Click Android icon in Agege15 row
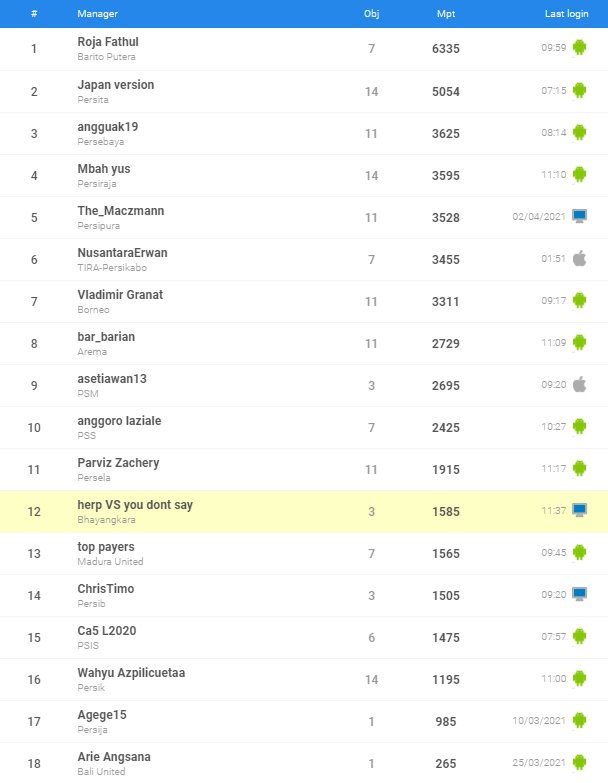The width and height of the screenshot is (608, 783). pos(579,720)
